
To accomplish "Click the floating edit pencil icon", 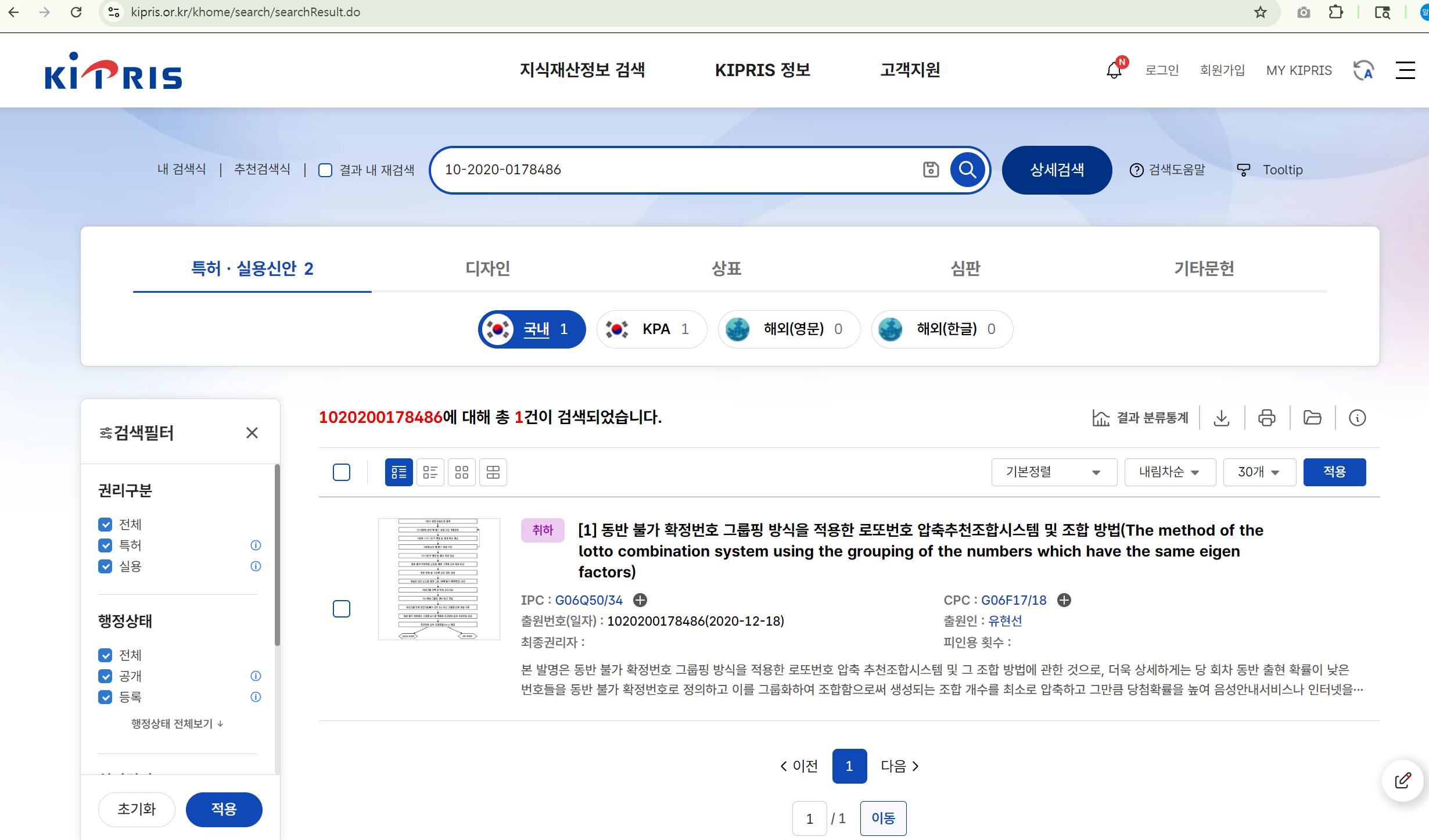I will [x=1403, y=780].
